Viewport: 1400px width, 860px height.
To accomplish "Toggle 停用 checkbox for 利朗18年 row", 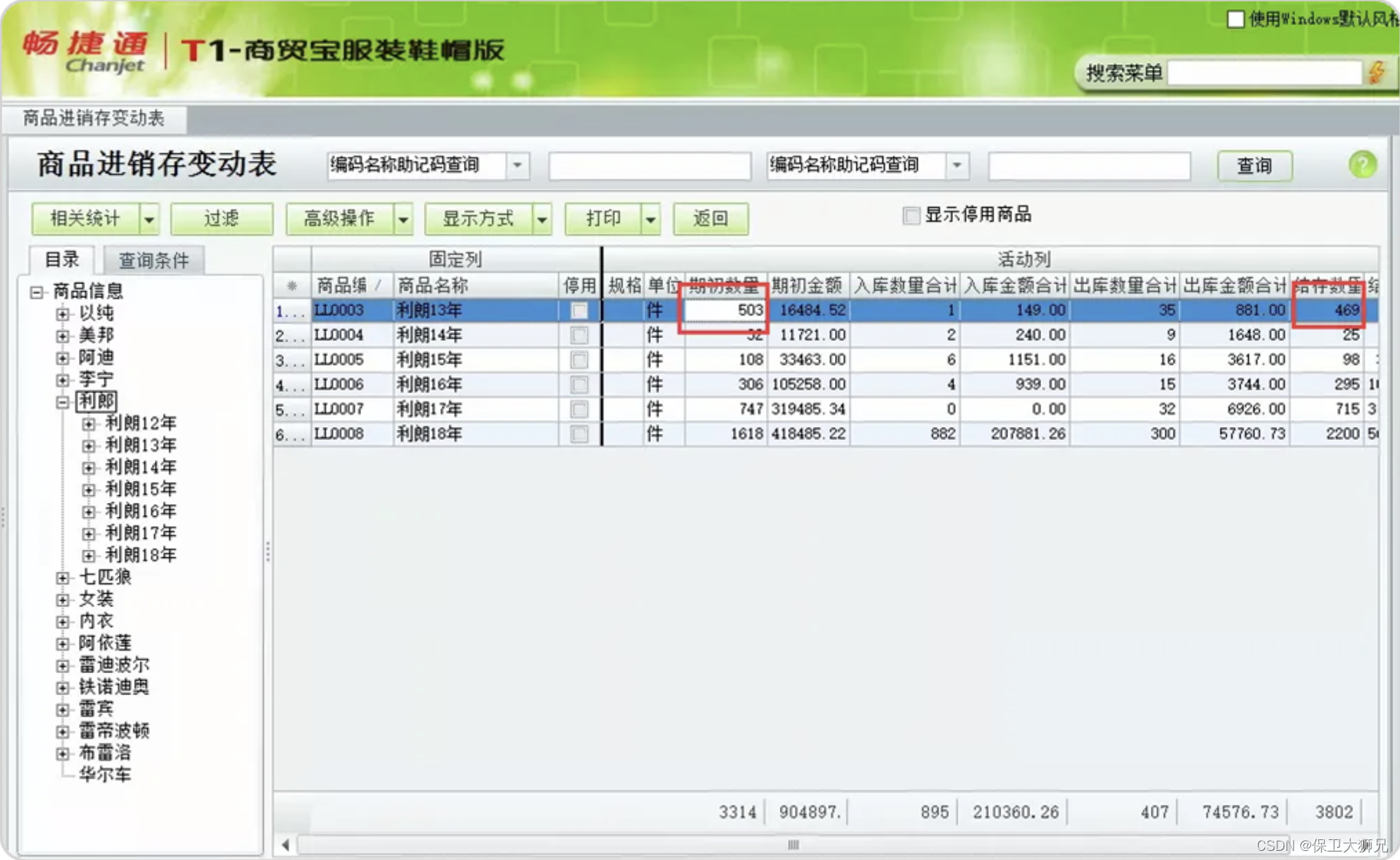I will coord(580,434).
